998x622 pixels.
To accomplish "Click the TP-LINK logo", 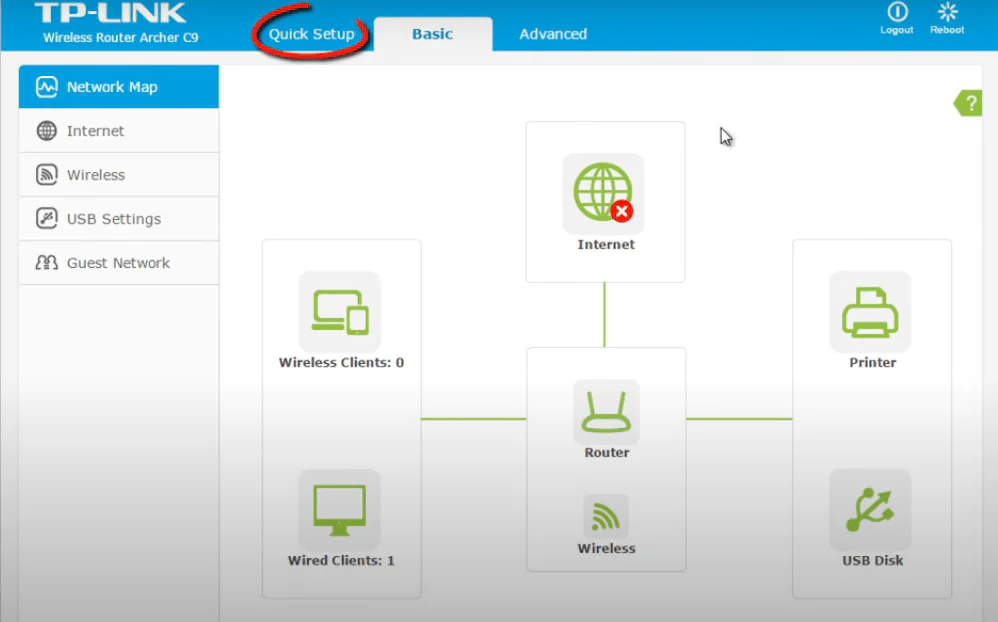I will click(110, 14).
